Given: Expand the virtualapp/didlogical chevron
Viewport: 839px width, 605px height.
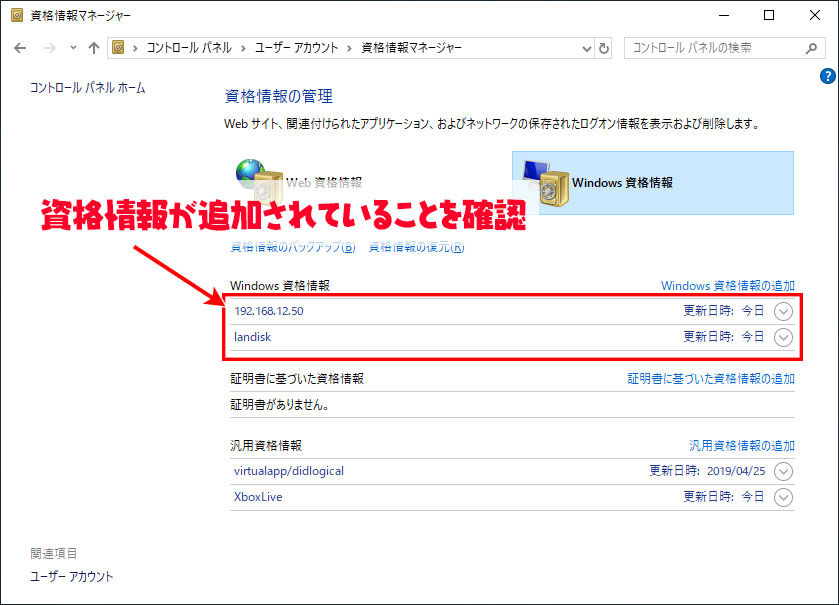Looking at the screenshot, I should [x=783, y=471].
